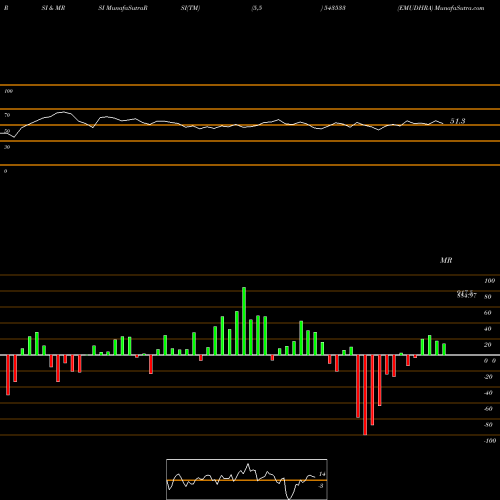Click the (5,5 parameter text

click(257, 8)
